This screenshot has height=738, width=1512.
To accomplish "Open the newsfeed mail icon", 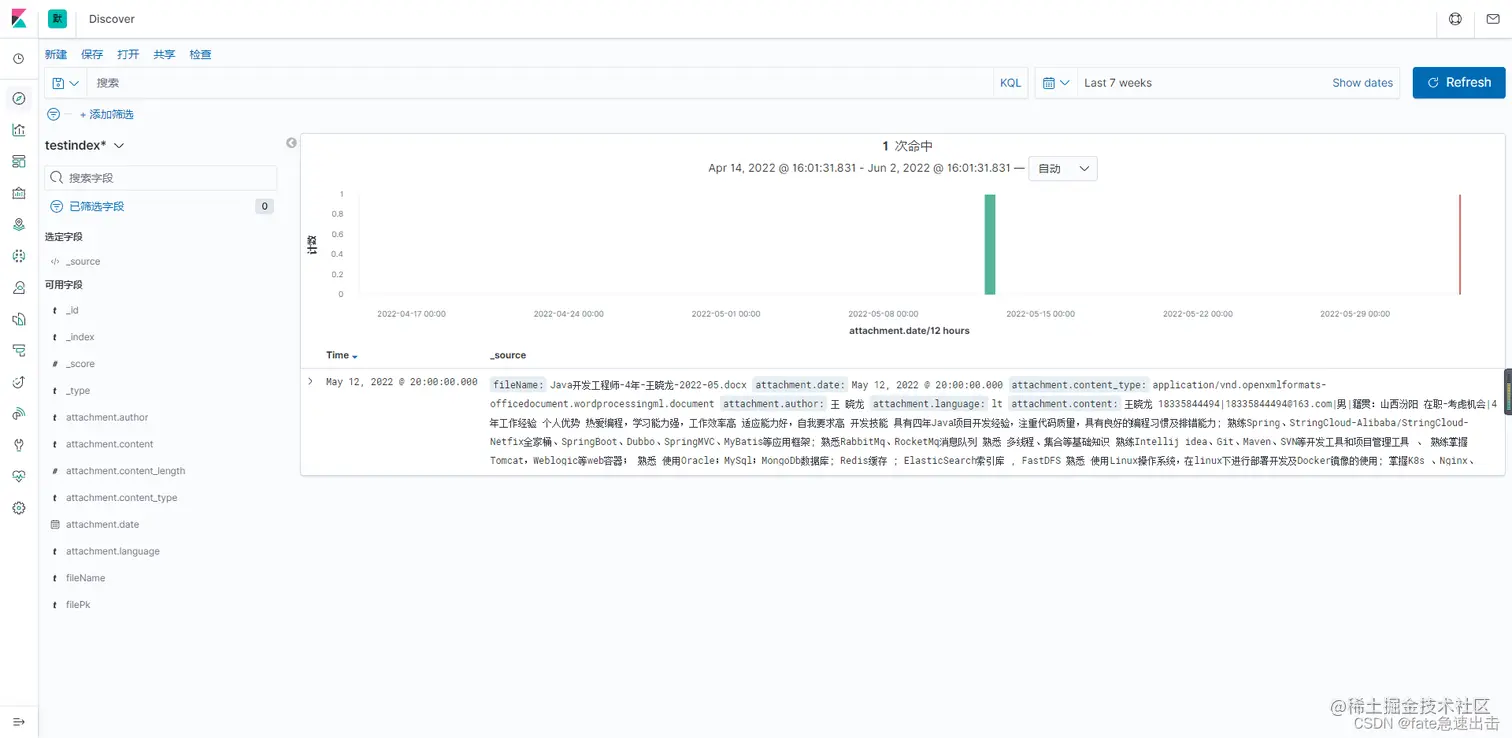I will [1493, 19].
